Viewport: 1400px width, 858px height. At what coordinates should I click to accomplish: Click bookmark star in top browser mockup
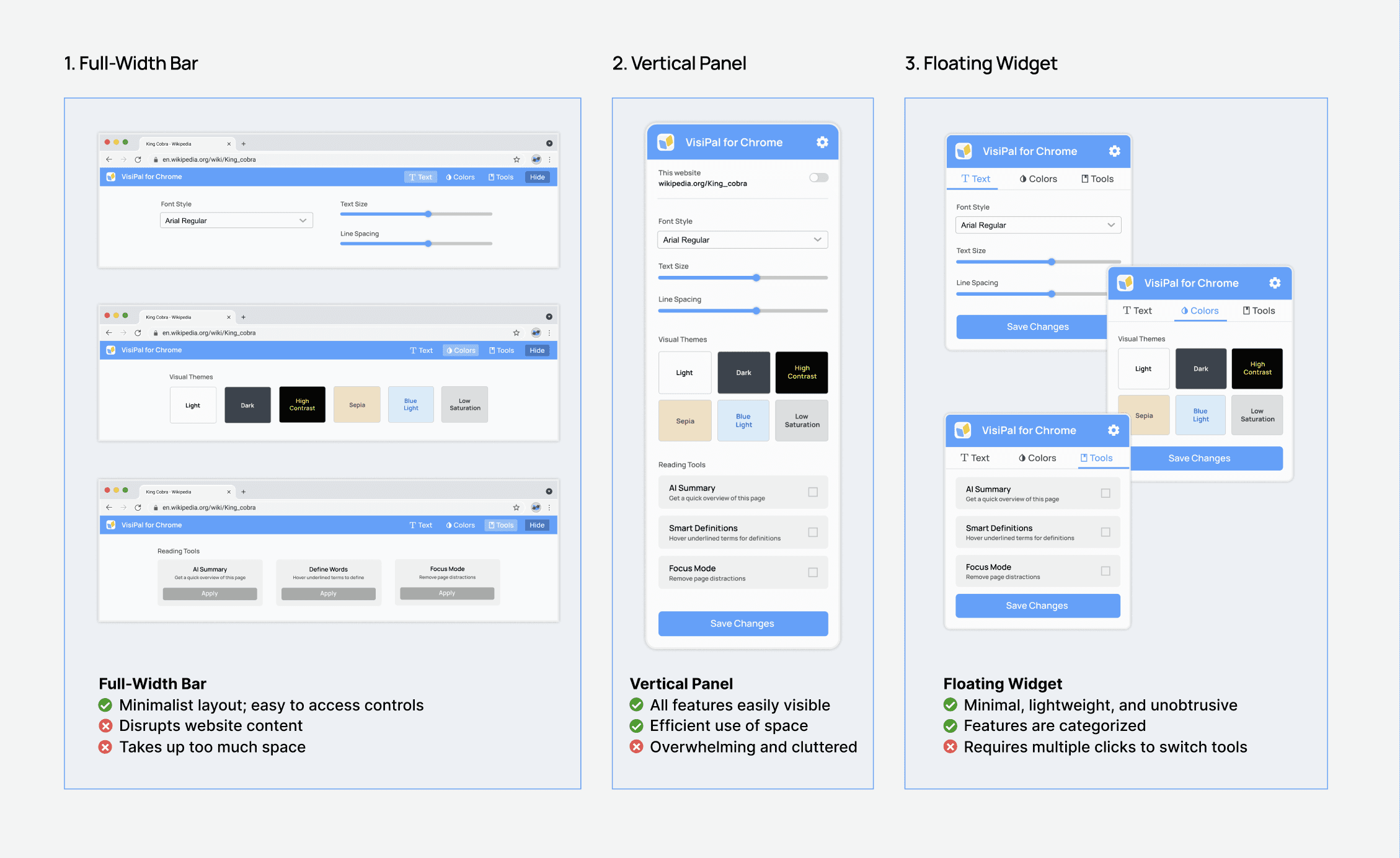point(516,159)
